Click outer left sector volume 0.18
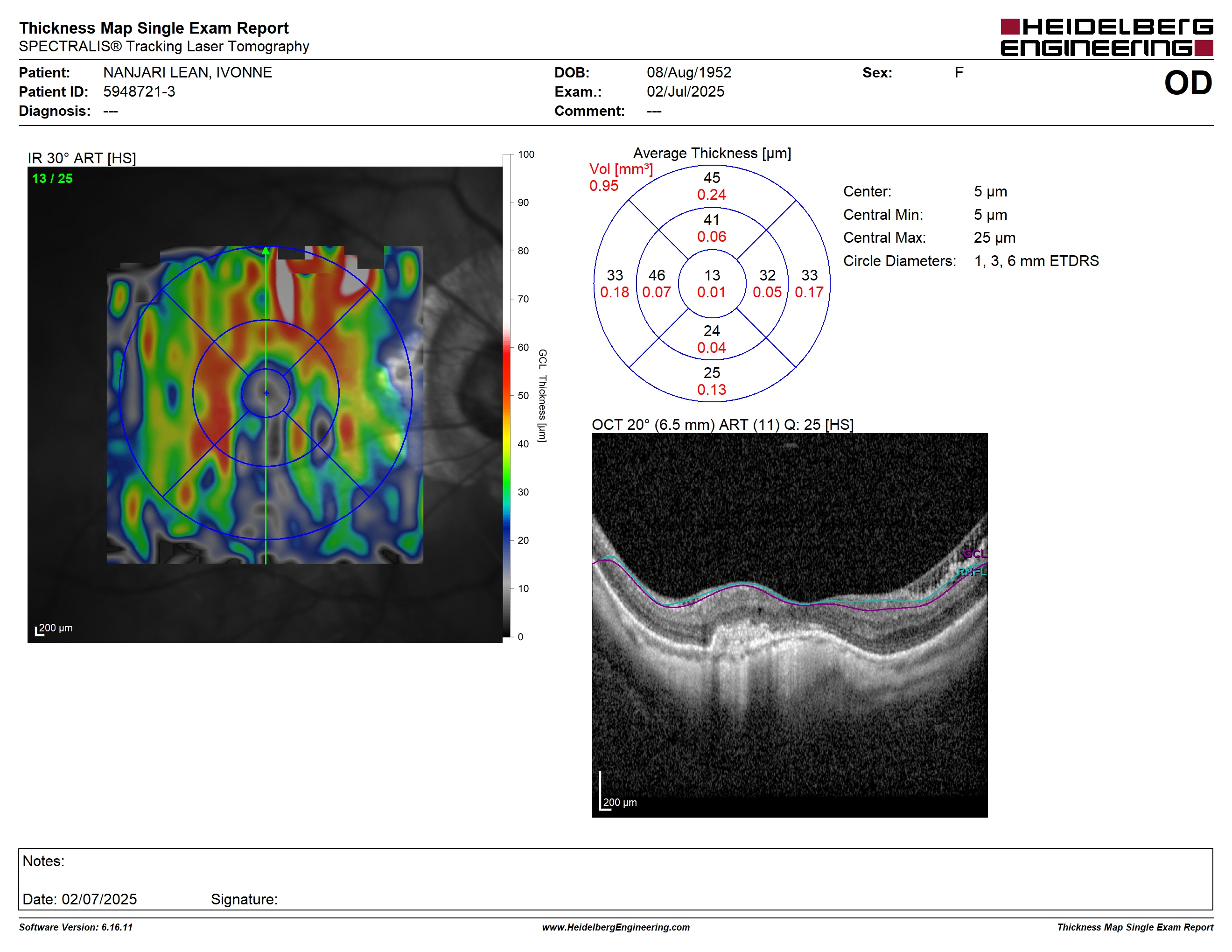 (x=614, y=292)
